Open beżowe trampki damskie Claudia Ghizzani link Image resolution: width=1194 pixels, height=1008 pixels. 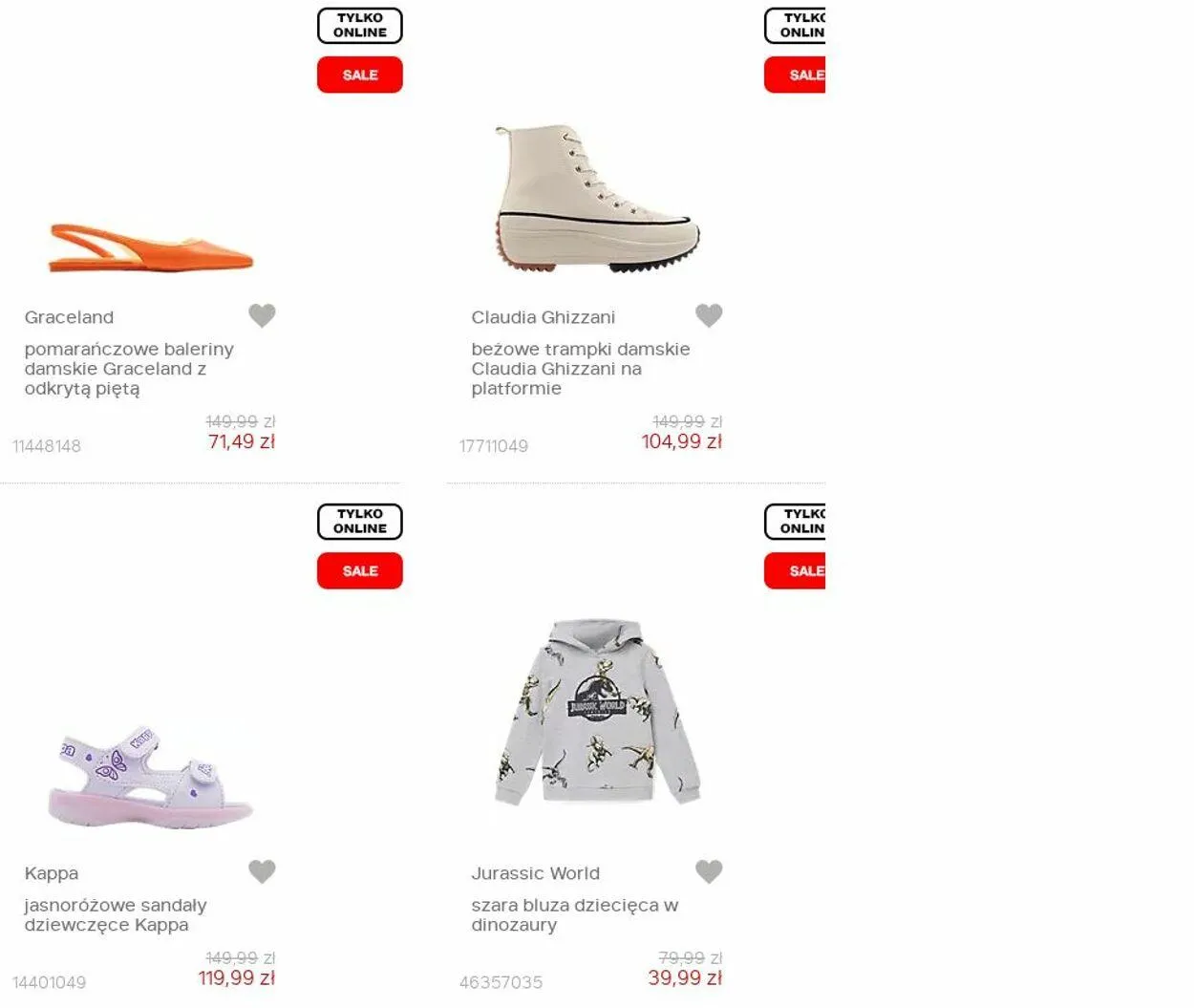(581, 369)
